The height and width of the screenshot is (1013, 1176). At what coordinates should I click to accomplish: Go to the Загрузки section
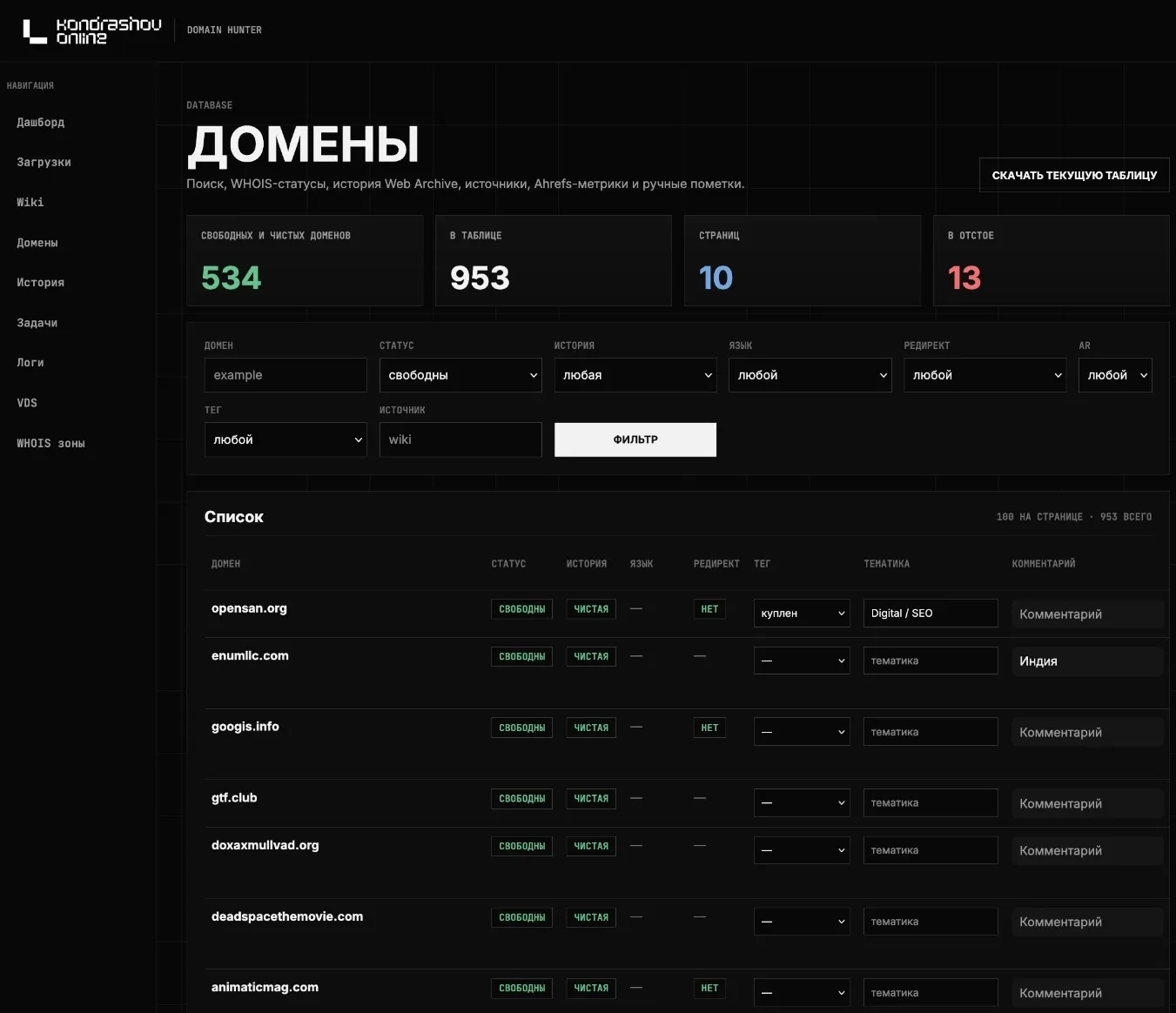click(44, 163)
